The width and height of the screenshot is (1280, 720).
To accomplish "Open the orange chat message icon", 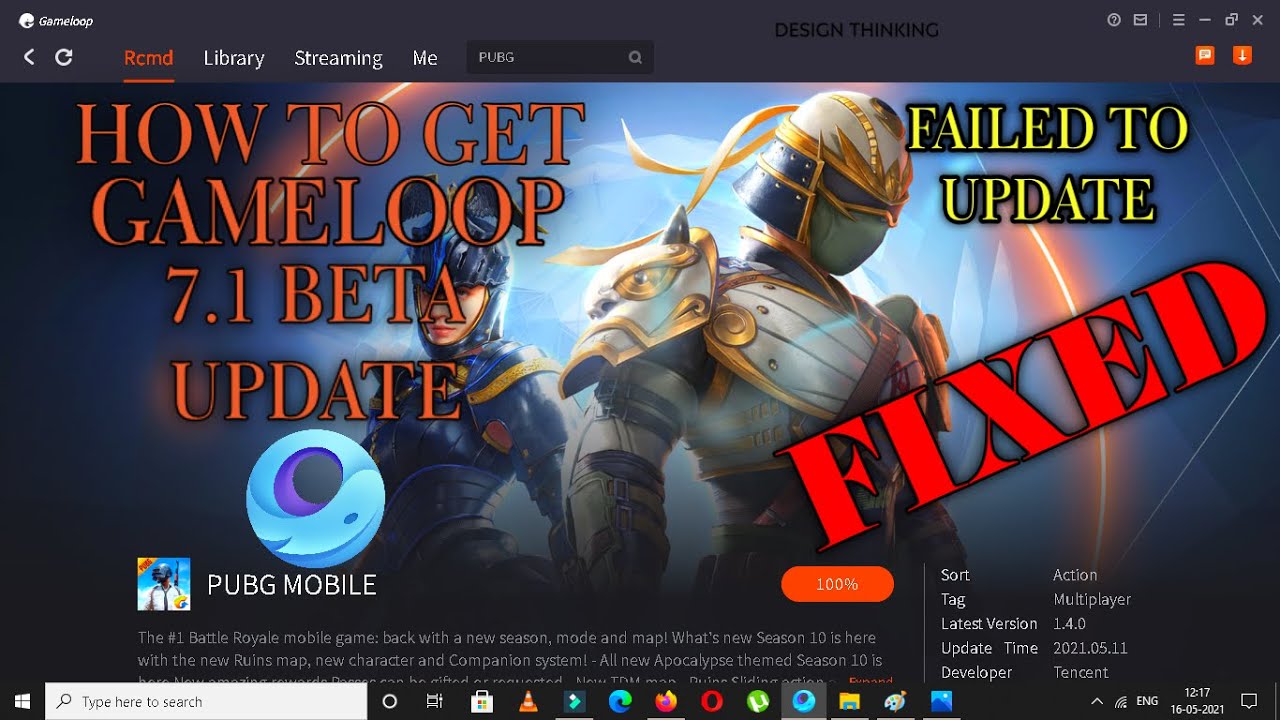I will [1205, 56].
